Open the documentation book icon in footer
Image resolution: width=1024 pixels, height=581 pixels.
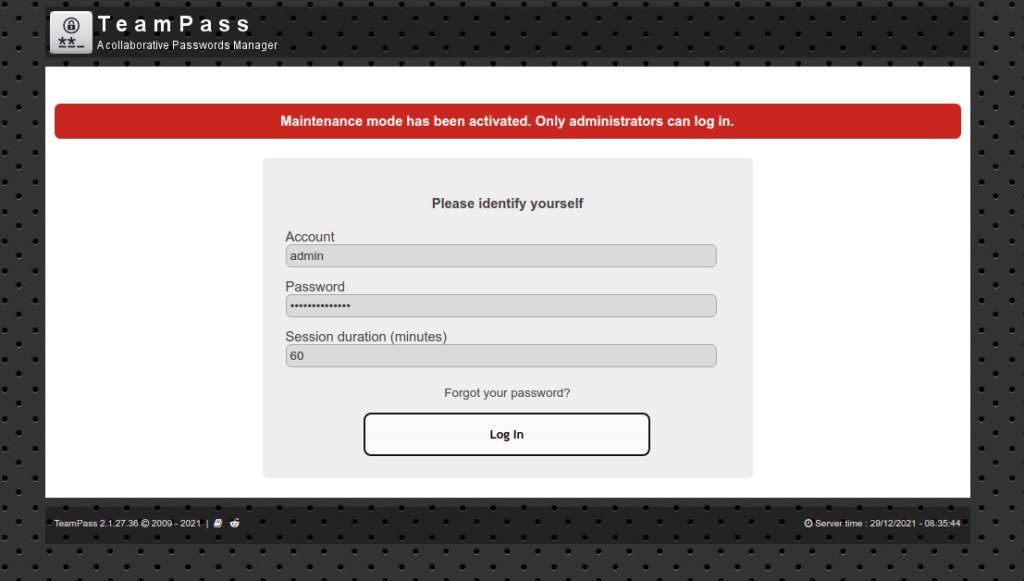tap(218, 523)
